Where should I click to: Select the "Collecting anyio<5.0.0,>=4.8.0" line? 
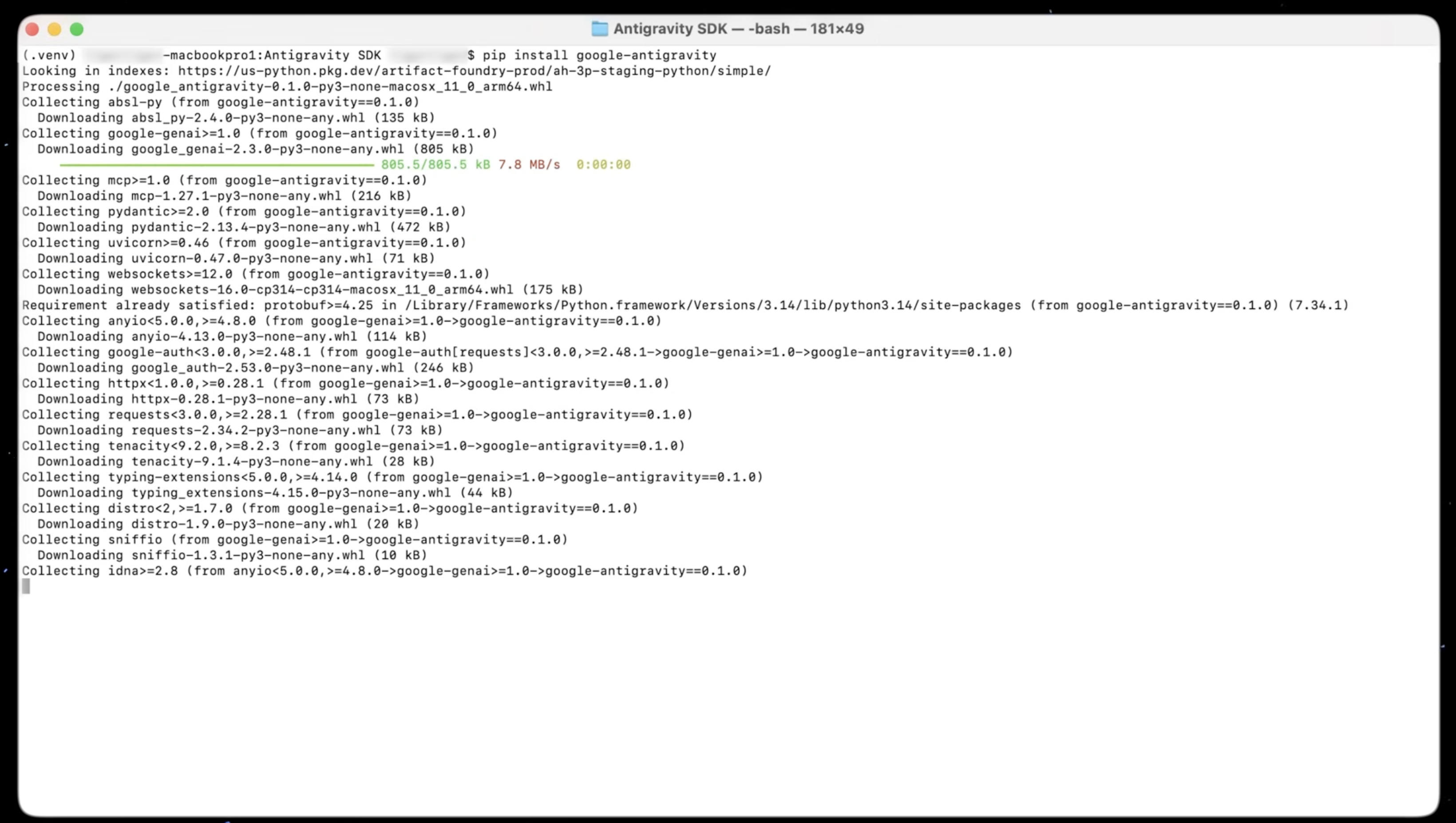pyautogui.click(x=342, y=321)
